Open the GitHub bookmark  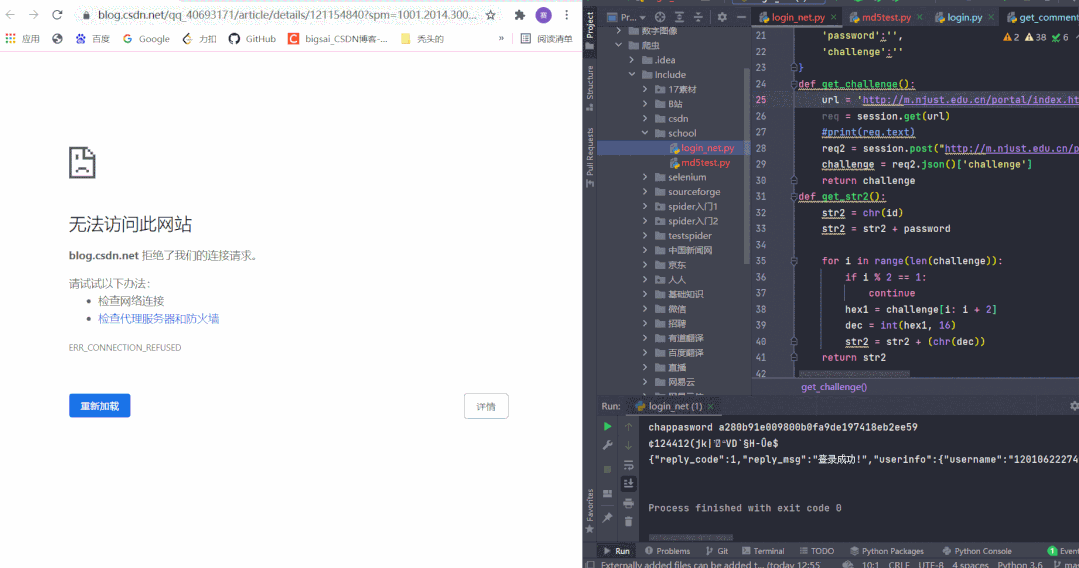click(x=253, y=39)
